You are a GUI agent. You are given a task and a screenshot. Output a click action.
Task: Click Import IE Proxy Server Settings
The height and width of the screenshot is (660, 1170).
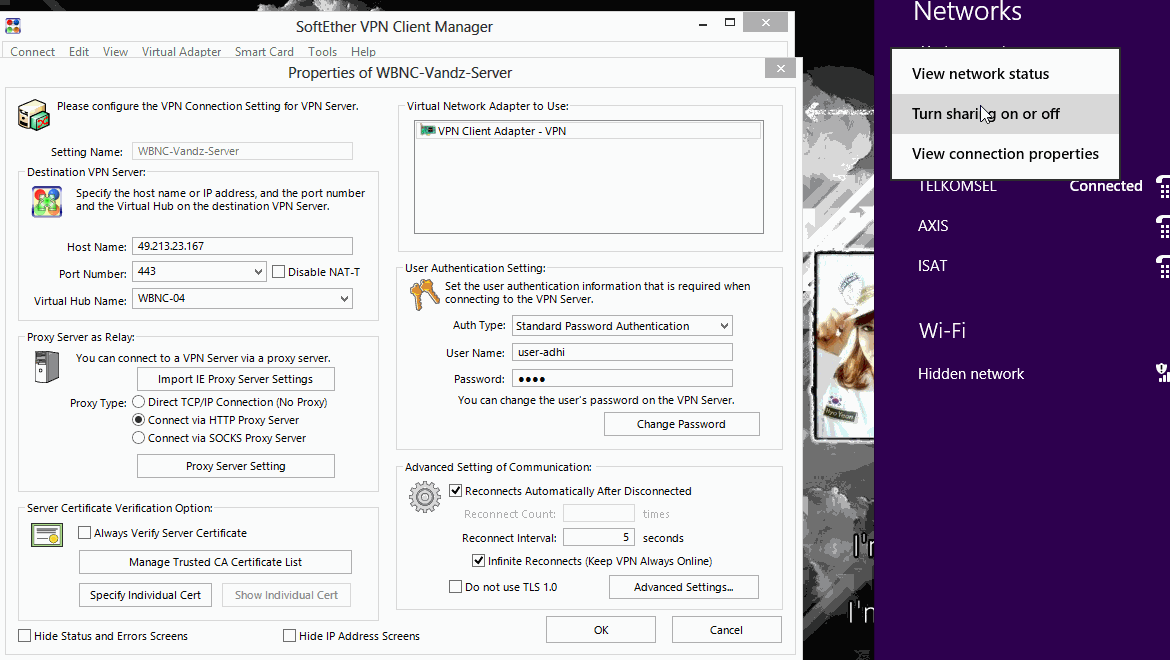click(x=236, y=379)
